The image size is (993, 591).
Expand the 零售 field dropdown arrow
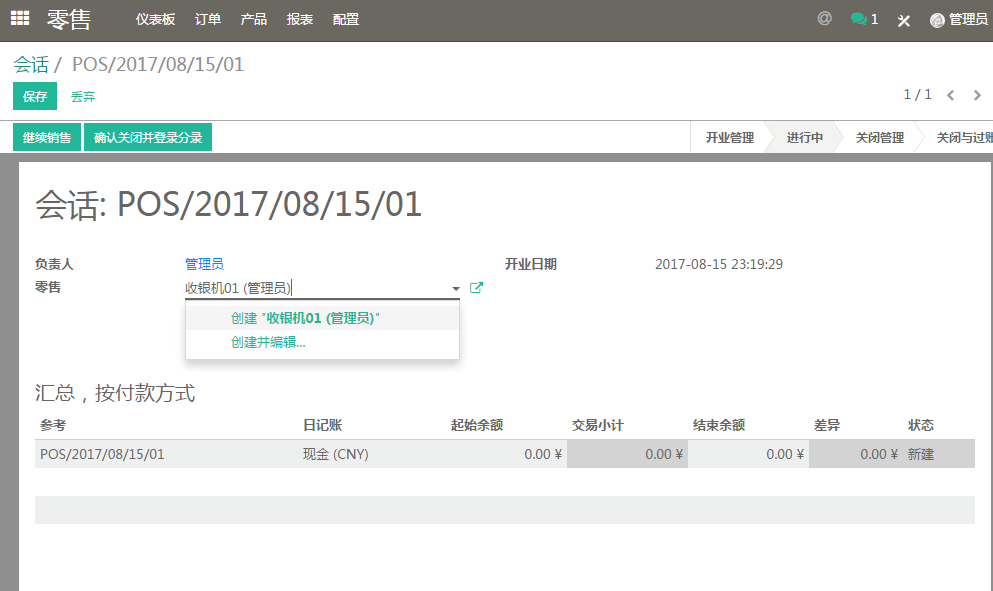456,289
